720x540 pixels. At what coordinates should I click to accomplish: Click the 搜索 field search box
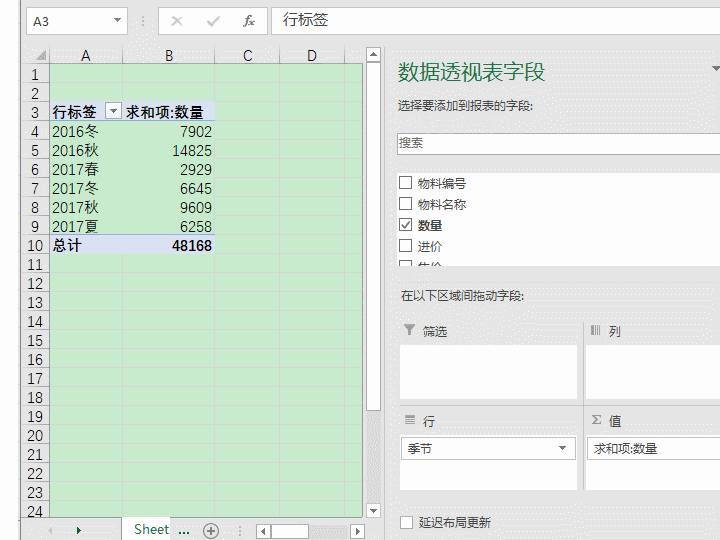[x=556, y=143]
